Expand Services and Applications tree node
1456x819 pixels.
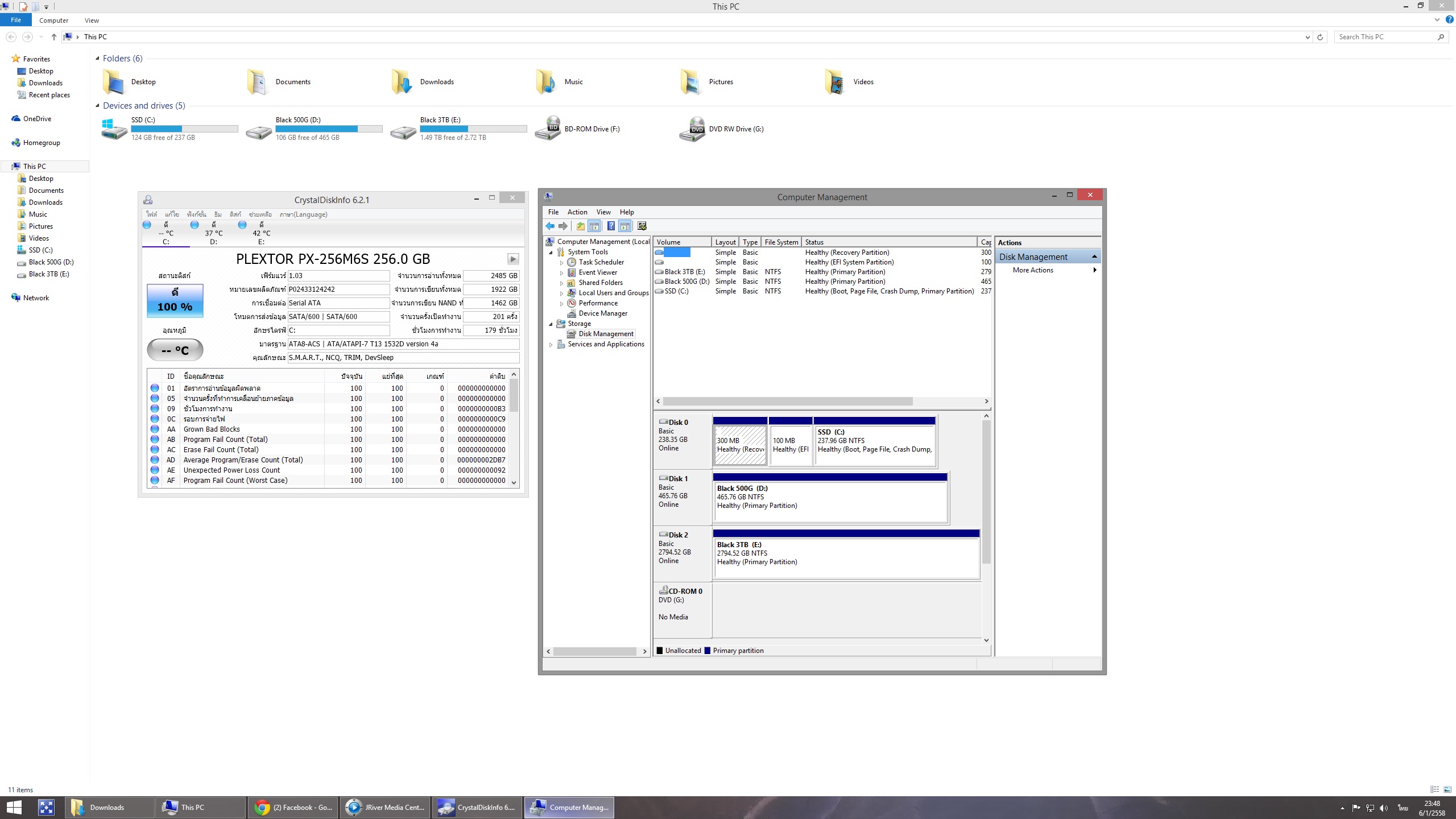pos(551,345)
